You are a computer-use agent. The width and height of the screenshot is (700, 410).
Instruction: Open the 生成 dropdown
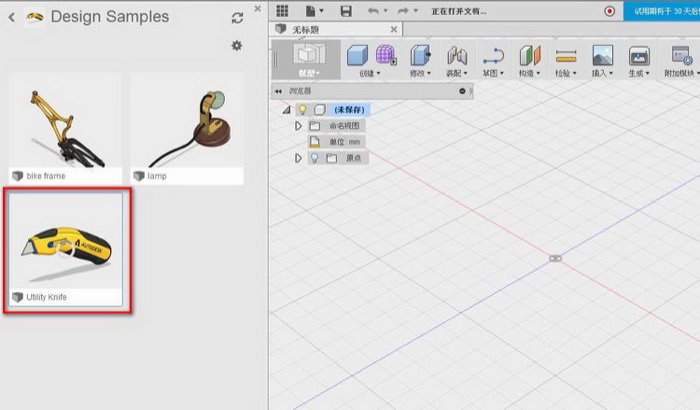pyautogui.click(x=639, y=73)
